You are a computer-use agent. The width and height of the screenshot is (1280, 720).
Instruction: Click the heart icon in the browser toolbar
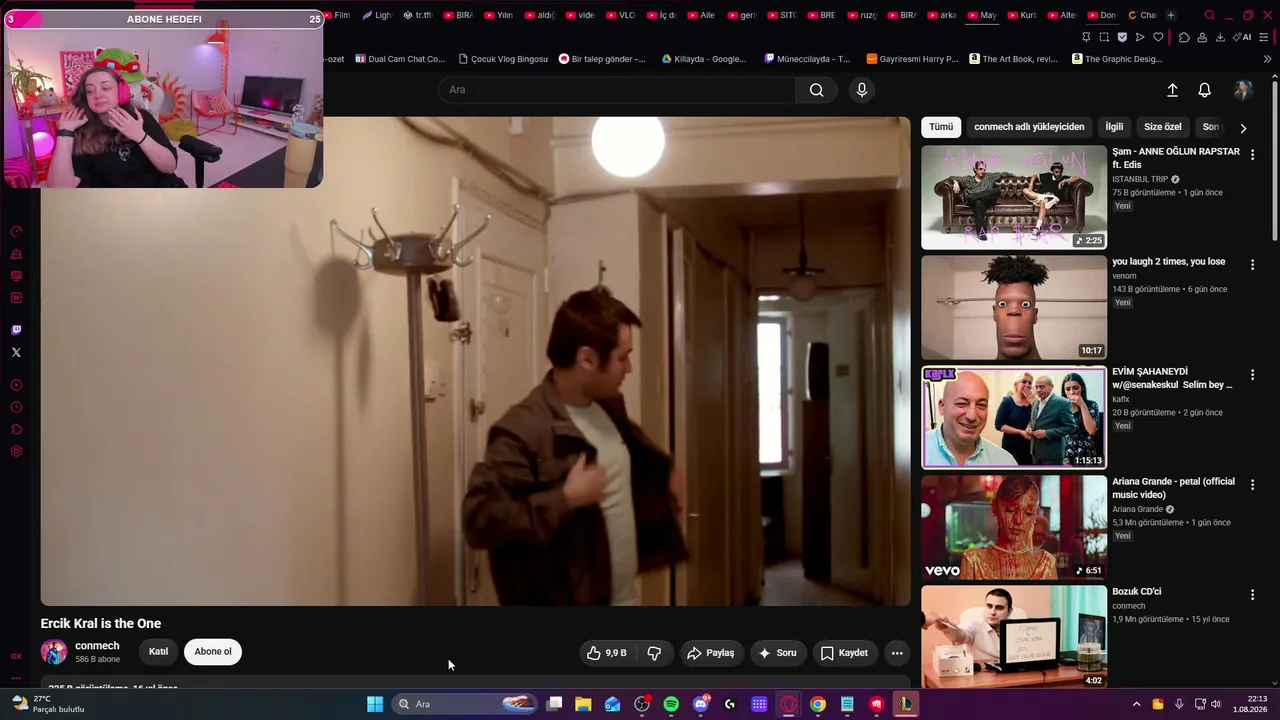[x=1158, y=37]
